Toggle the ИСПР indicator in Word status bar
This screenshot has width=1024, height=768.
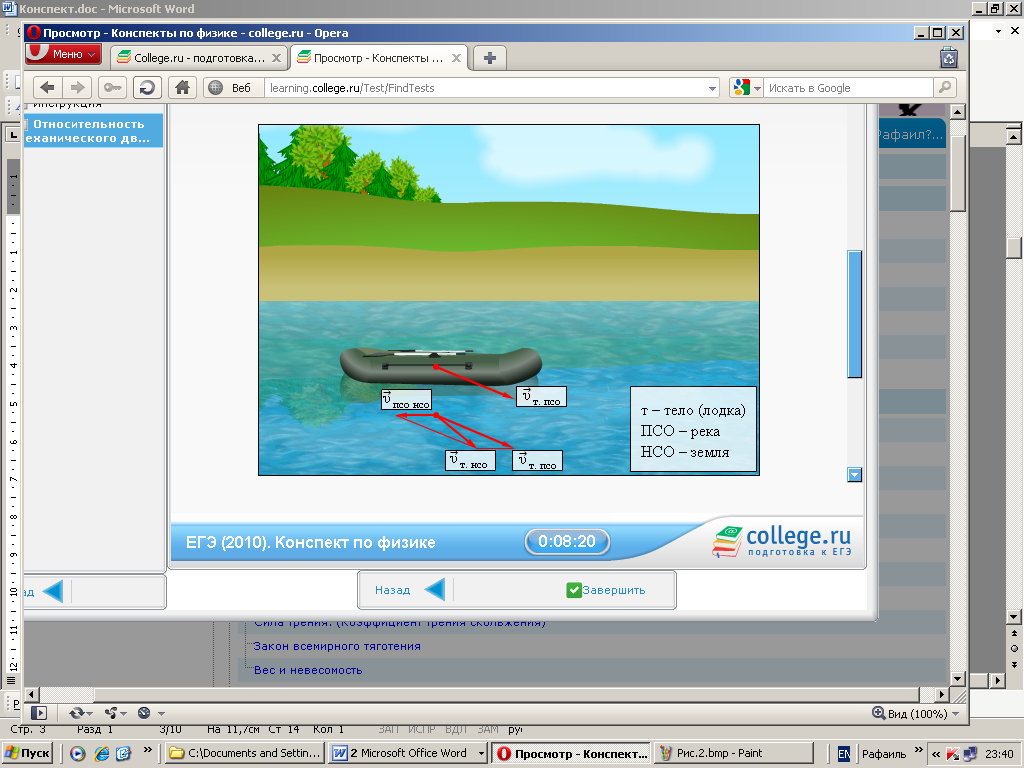click(421, 729)
